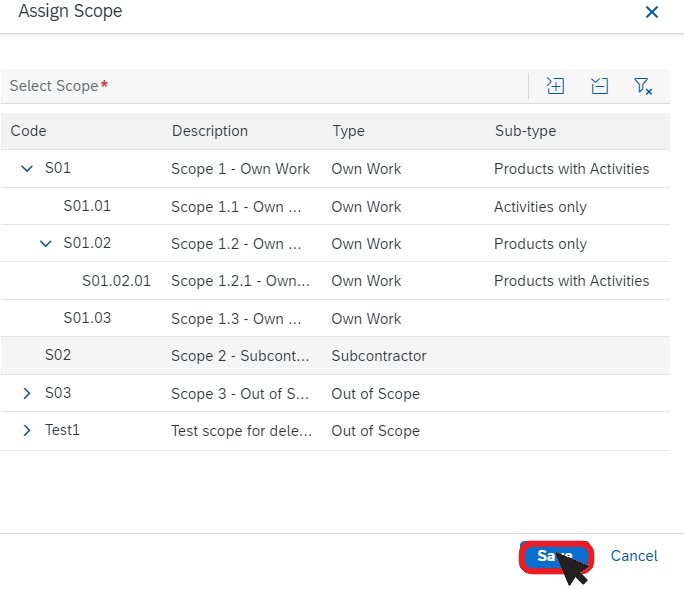Click the Sub-type column header
Image resolution: width=684 pixels, height=590 pixels.
pyautogui.click(x=525, y=131)
